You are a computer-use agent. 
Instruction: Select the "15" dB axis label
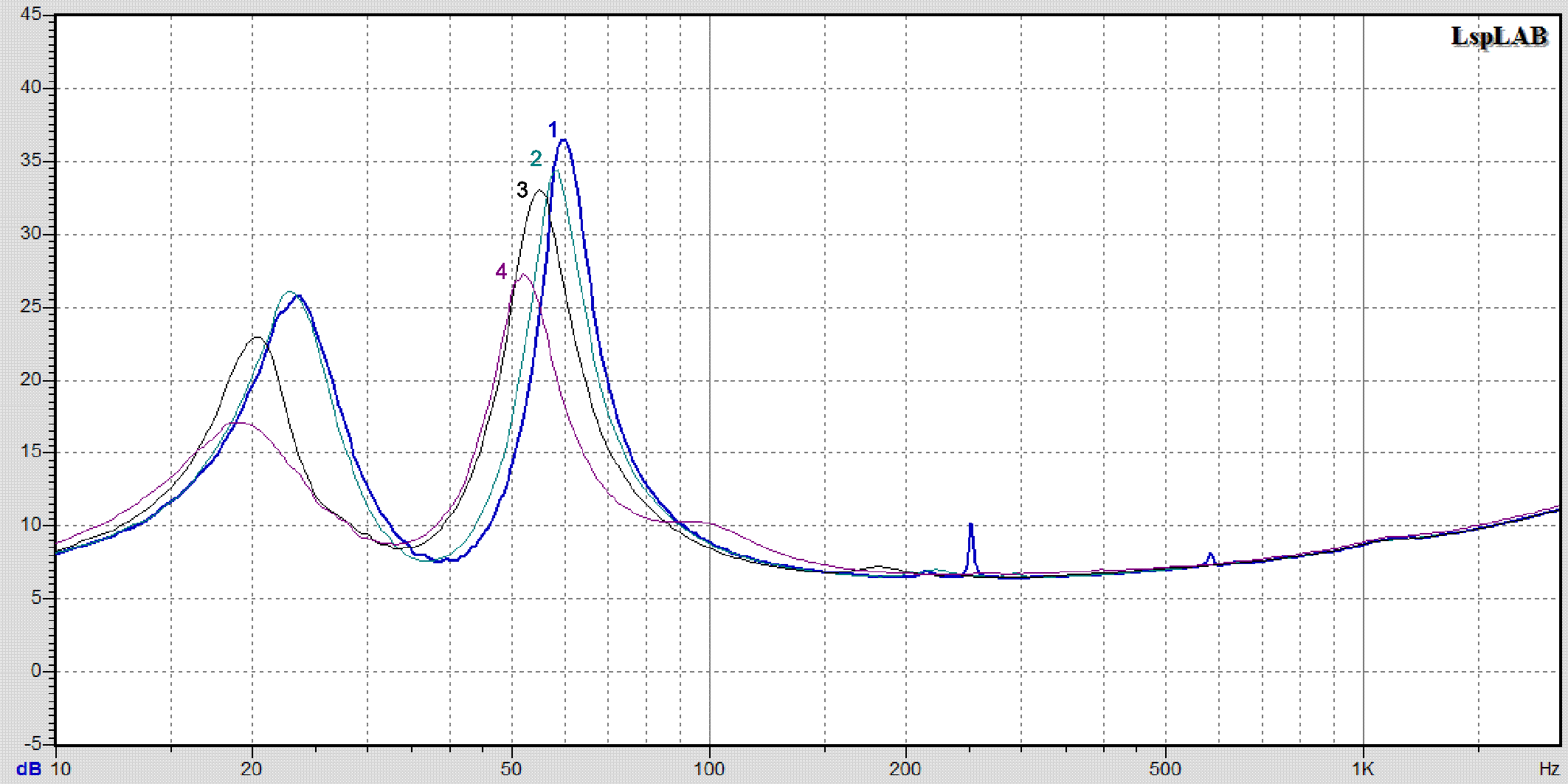pyautogui.click(x=31, y=451)
